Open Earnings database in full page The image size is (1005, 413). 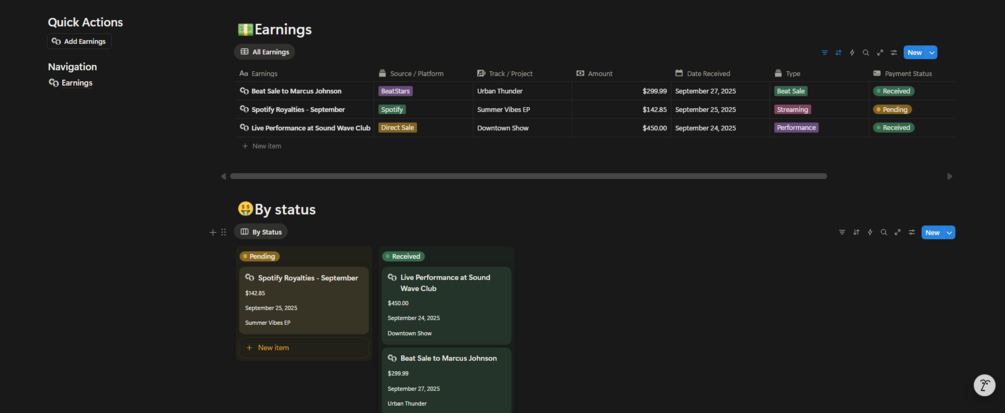point(880,52)
